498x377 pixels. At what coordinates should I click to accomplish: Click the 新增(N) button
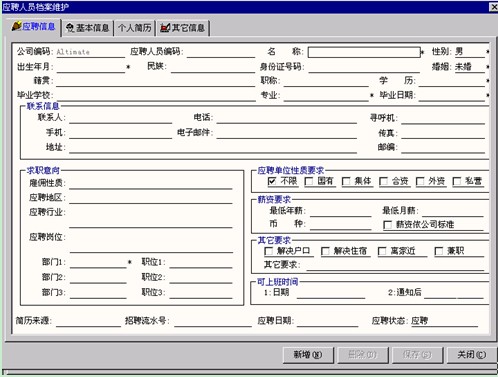(x=308, y=355)
